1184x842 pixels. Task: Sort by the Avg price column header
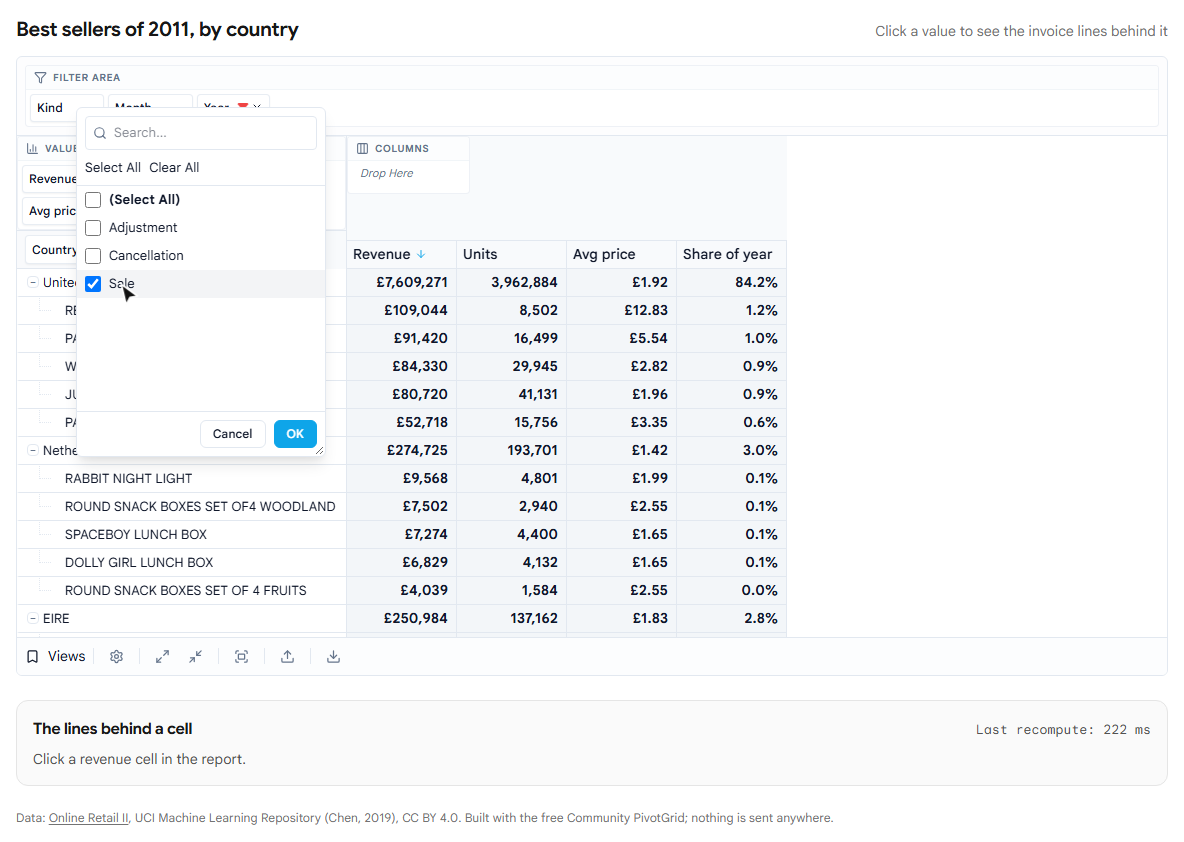621,254
